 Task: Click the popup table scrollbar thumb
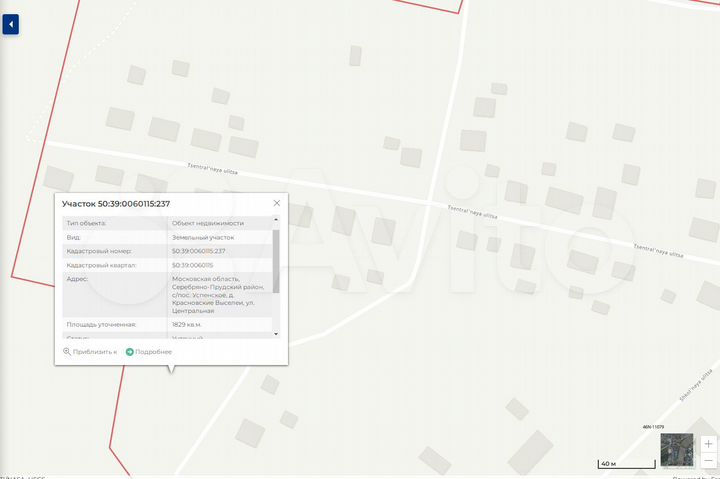[x=276, y=260]
